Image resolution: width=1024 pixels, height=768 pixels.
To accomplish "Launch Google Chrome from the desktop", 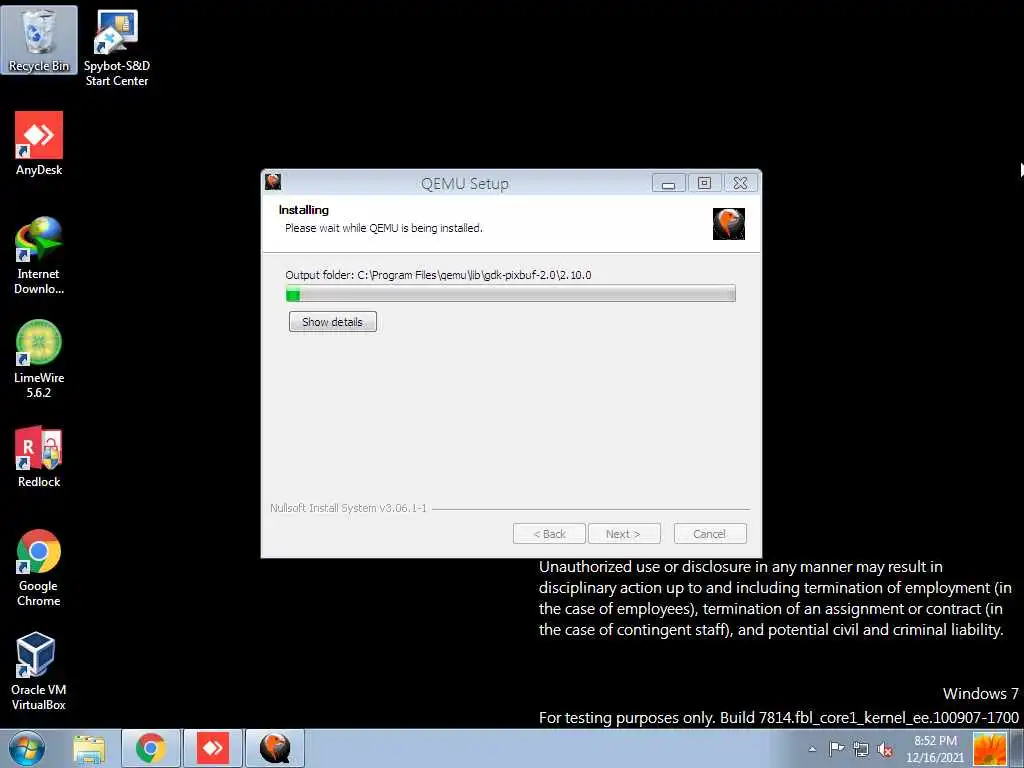I will point(39,568).
